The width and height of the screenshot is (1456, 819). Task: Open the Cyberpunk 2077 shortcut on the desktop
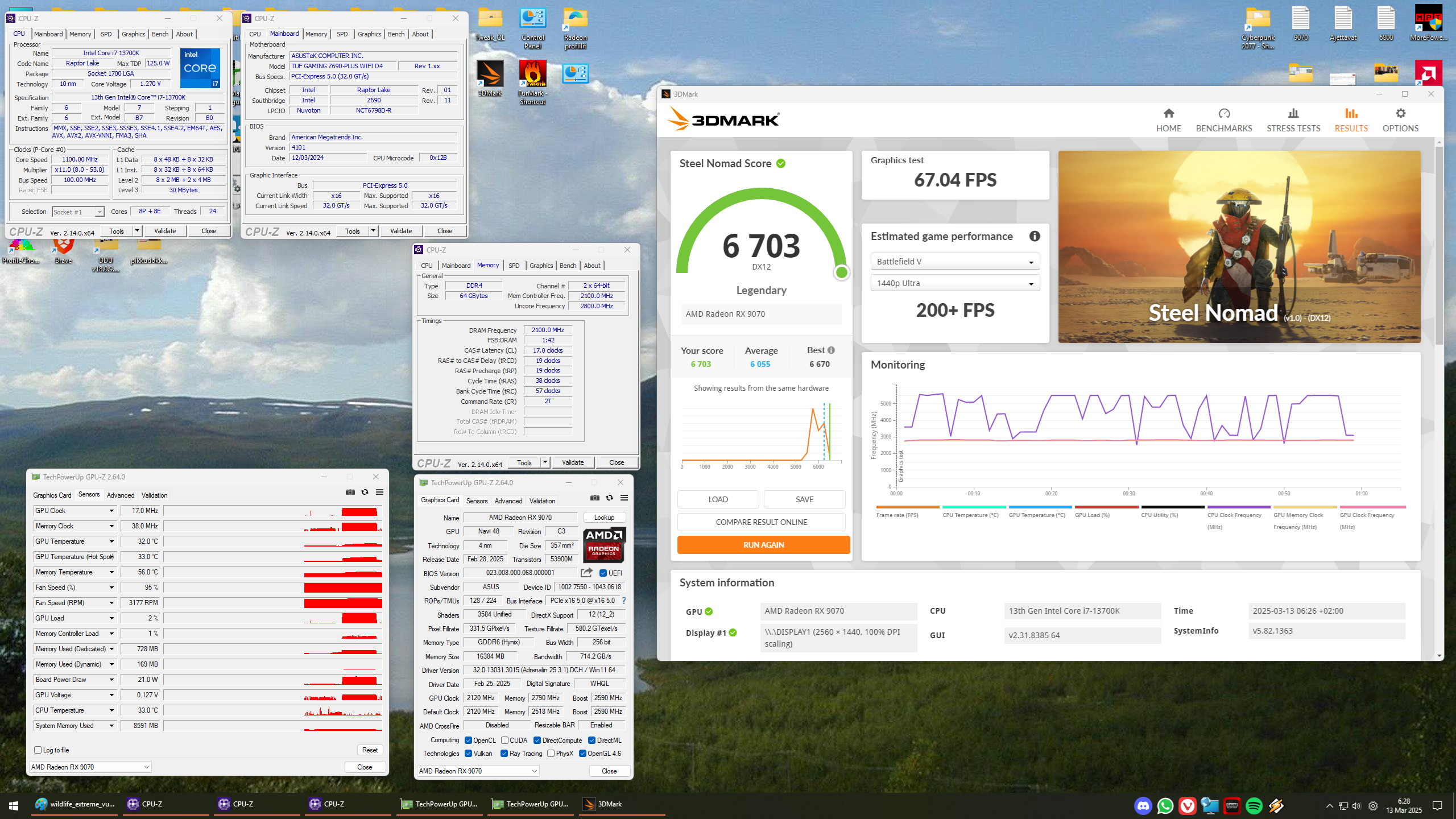pos(1258,28)
